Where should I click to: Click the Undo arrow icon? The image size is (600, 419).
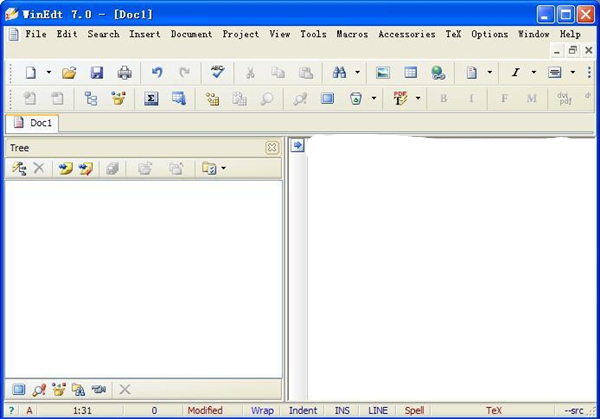157,73
